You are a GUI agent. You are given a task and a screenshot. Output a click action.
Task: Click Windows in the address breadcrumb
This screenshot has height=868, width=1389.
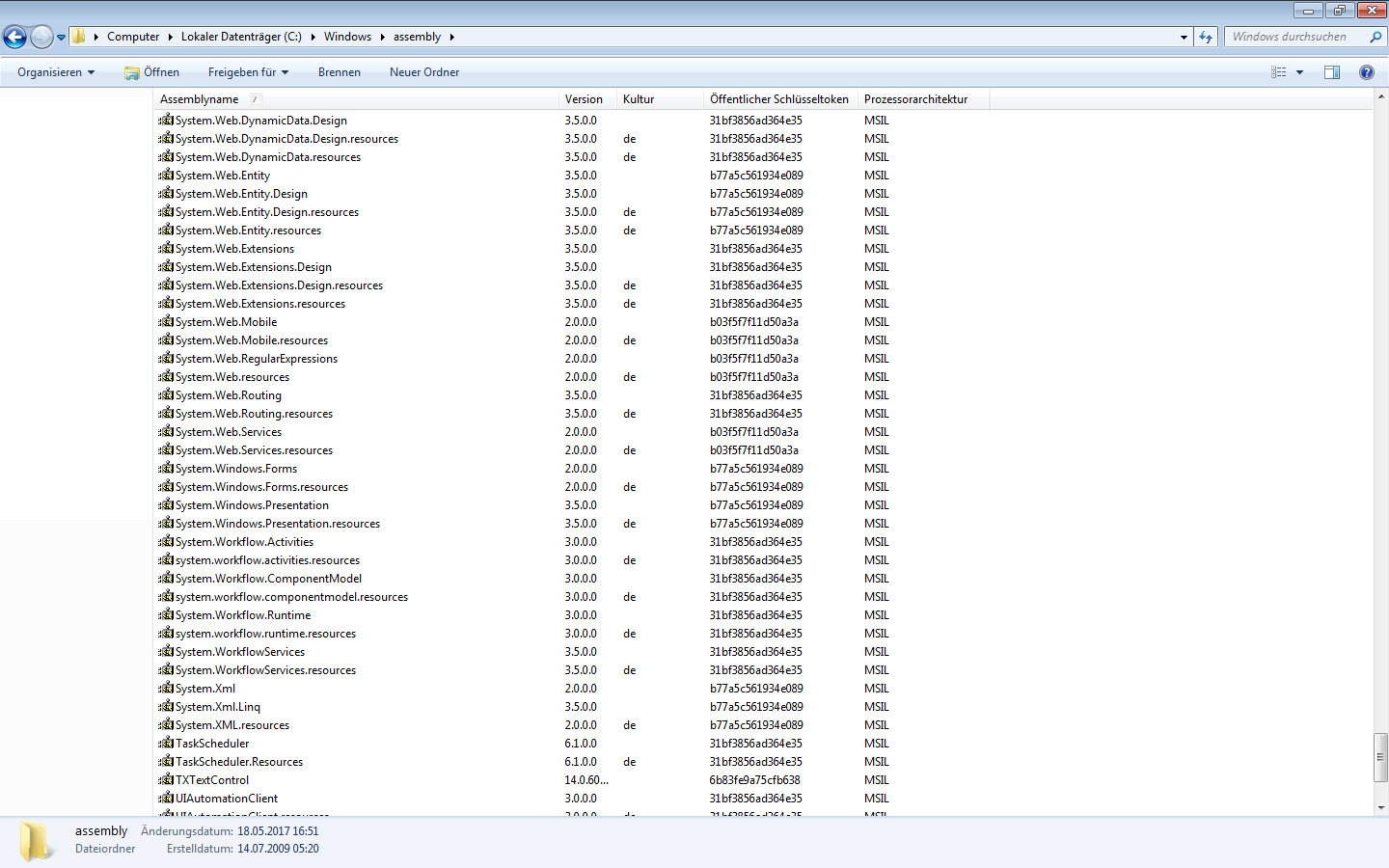pyautogui.click(x=347, y=37)
